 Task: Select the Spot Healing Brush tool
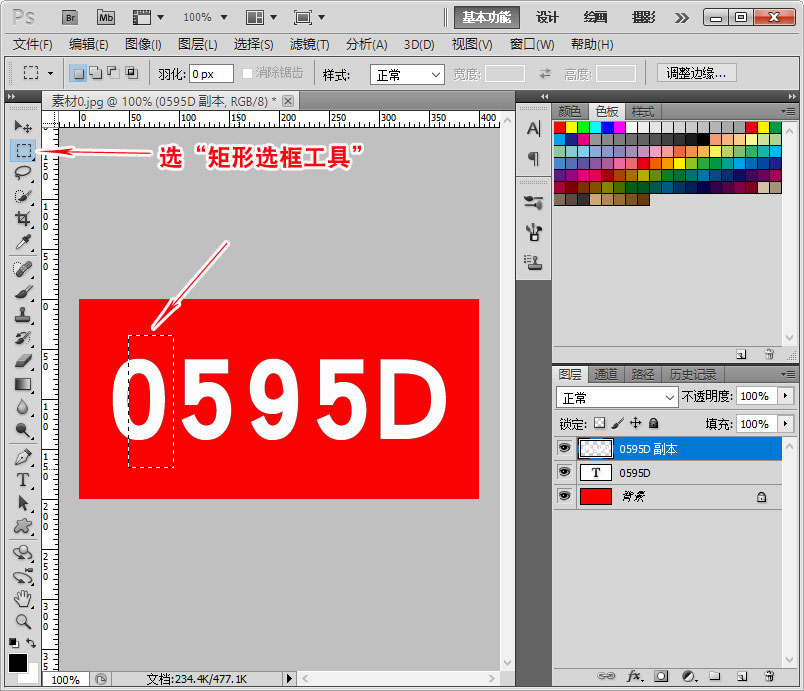[23, 269]
